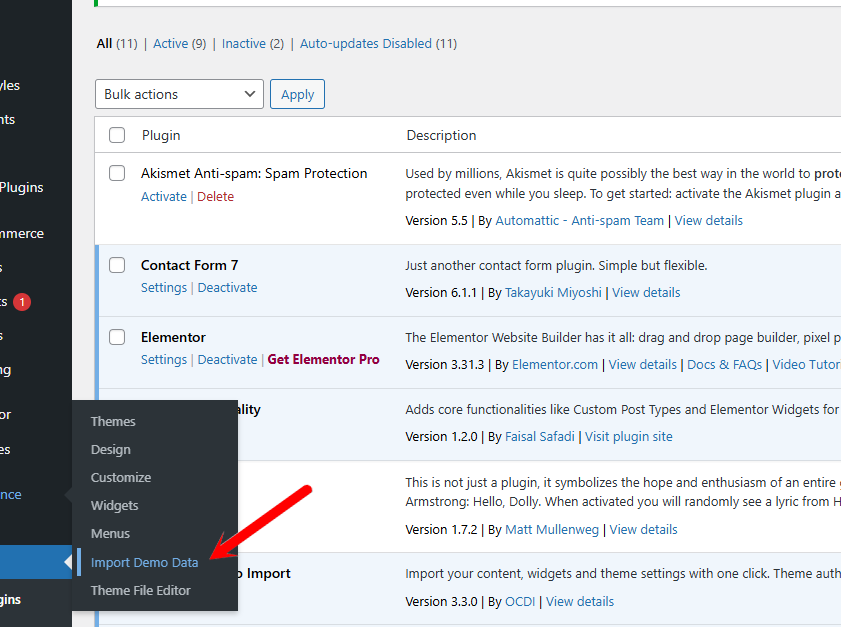
Task: Click the red notification badge in sidebar
Action: click(x=21, y=301)
